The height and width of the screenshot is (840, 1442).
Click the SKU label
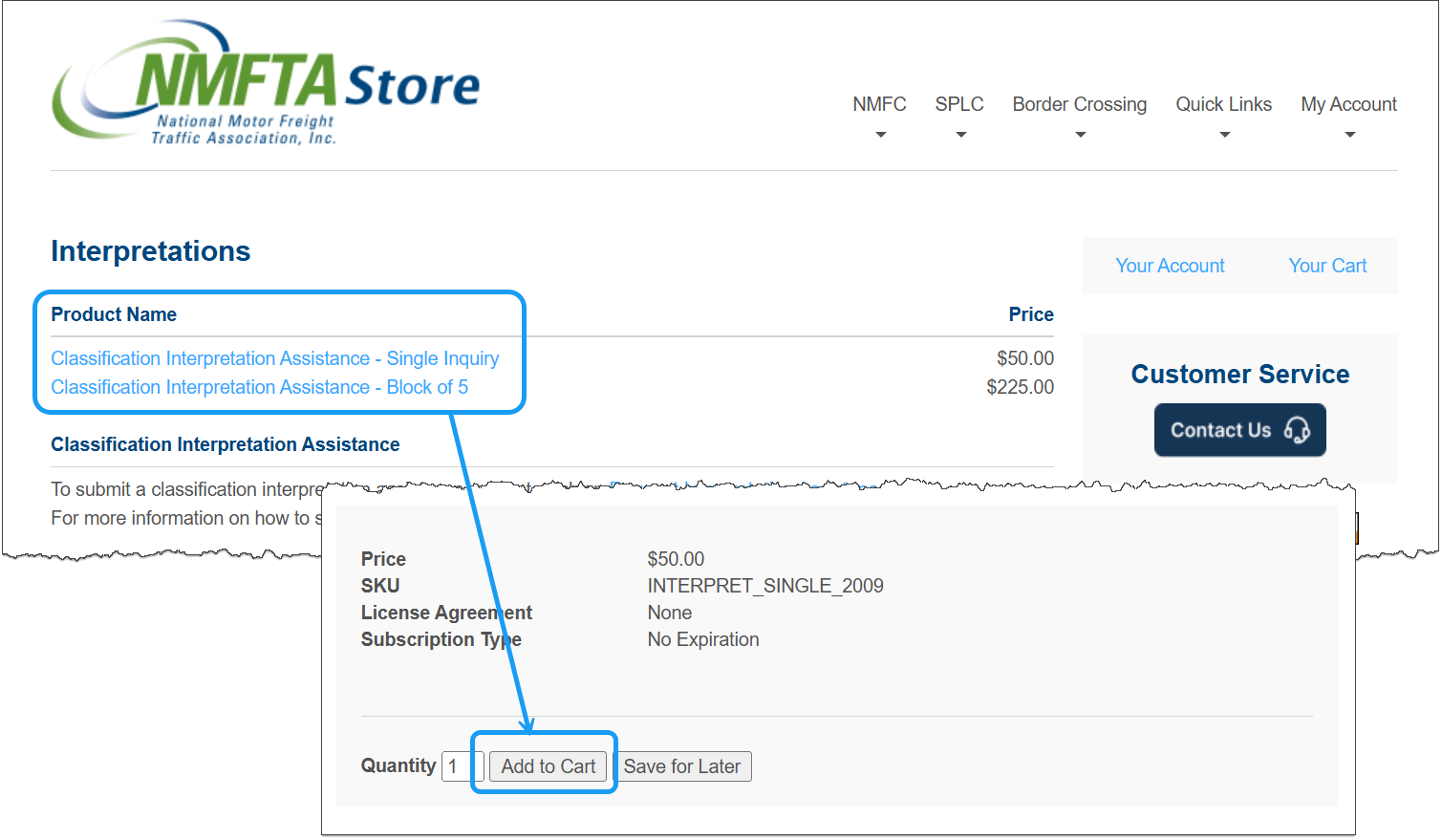coord(380,586)
